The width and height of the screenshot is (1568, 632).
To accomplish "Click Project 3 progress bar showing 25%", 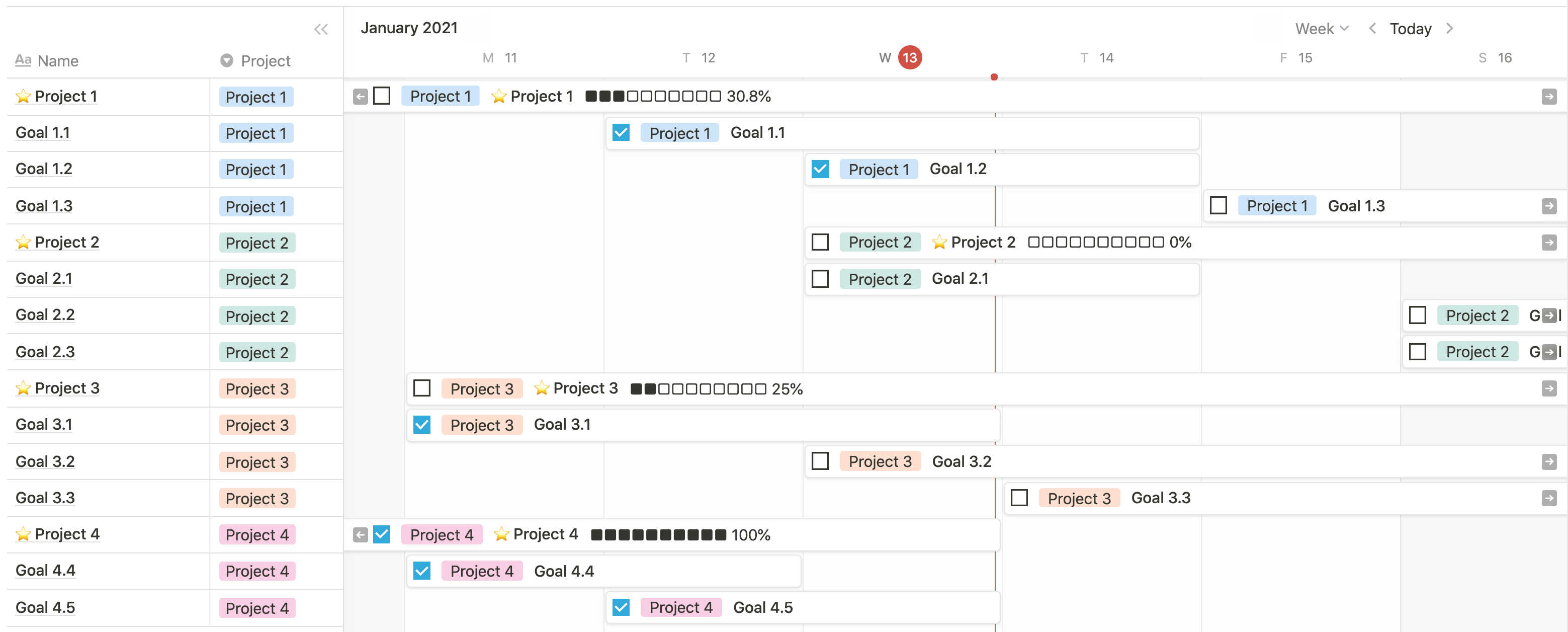I will (717, 388).
